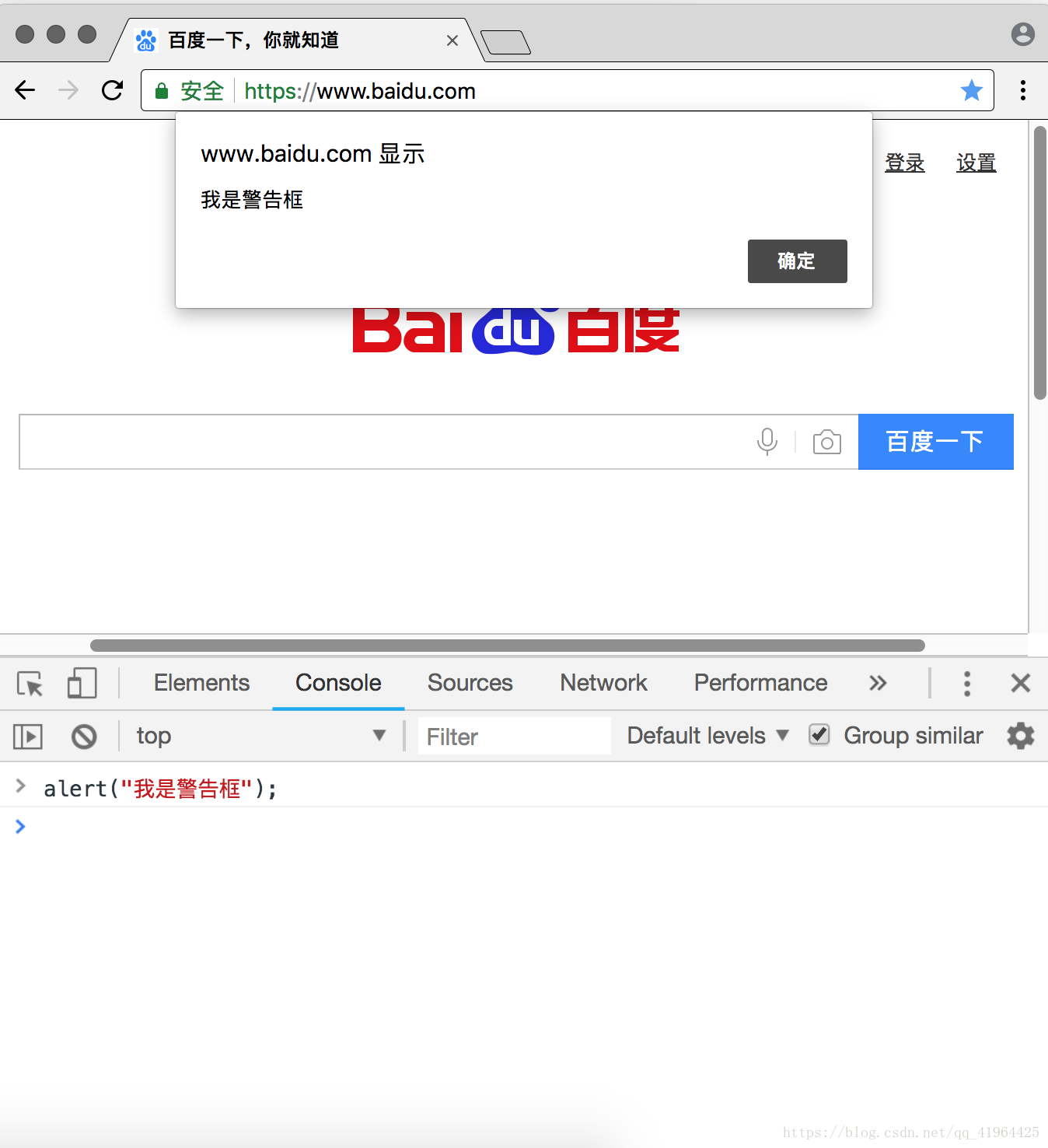Open the Chrome three-dot menu
Screen dimensions: 1048x1148
click(x=1022, y=90)
